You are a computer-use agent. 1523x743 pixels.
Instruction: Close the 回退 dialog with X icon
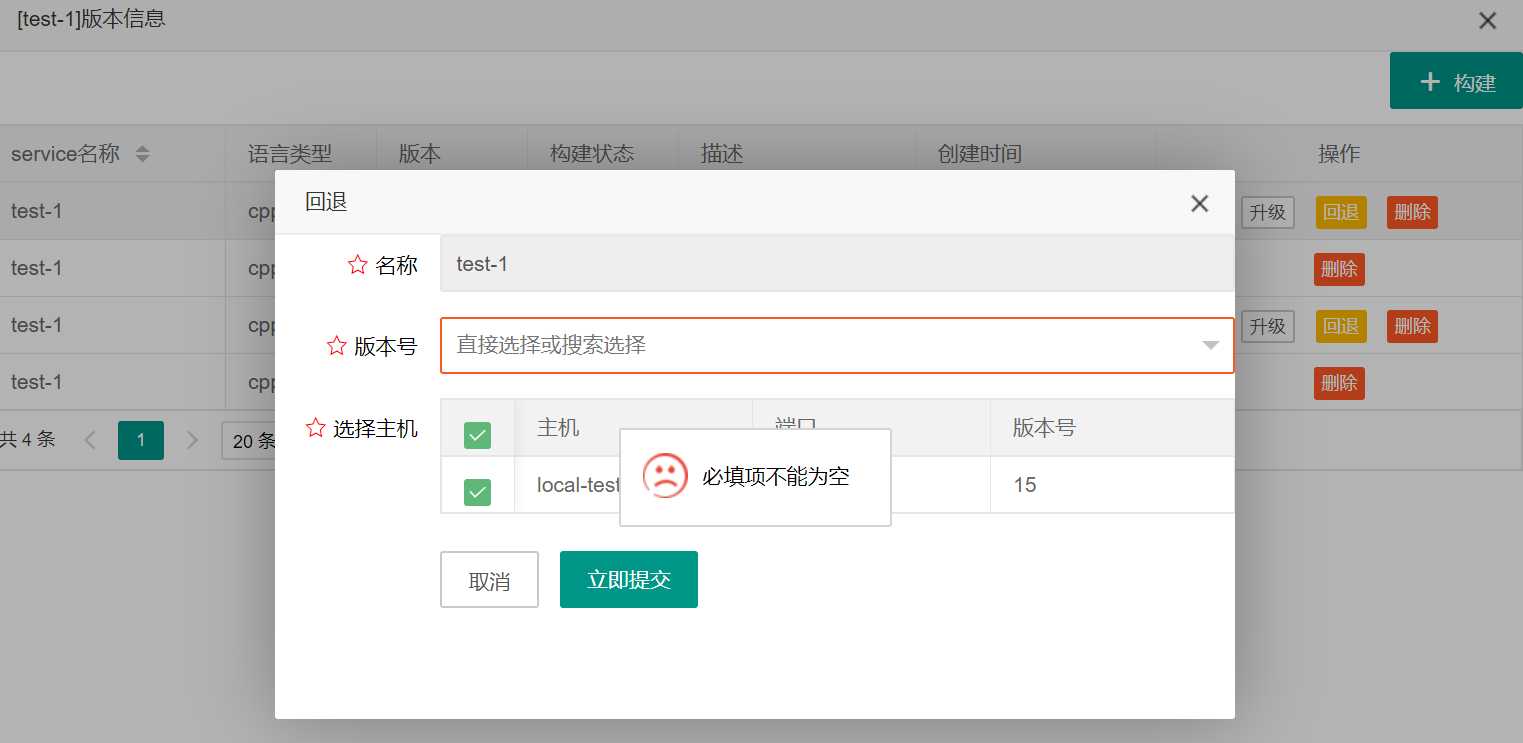tap(1199, 203)
